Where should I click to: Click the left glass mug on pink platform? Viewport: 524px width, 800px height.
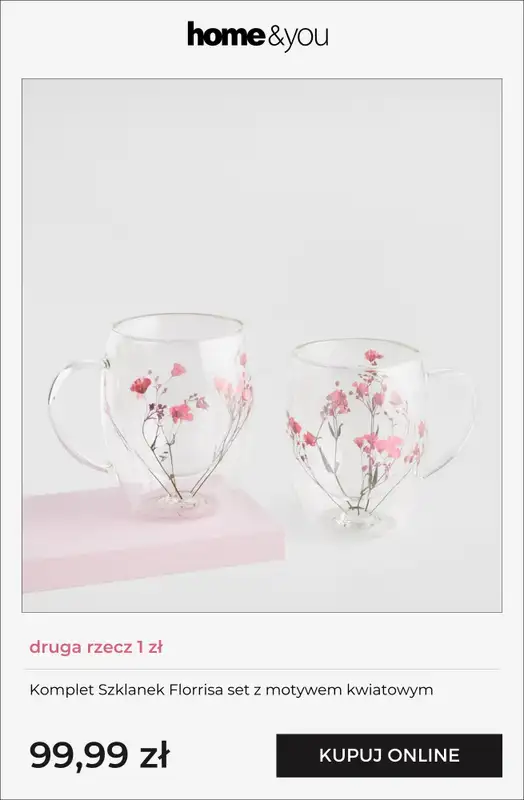click(x=153, y=413)
